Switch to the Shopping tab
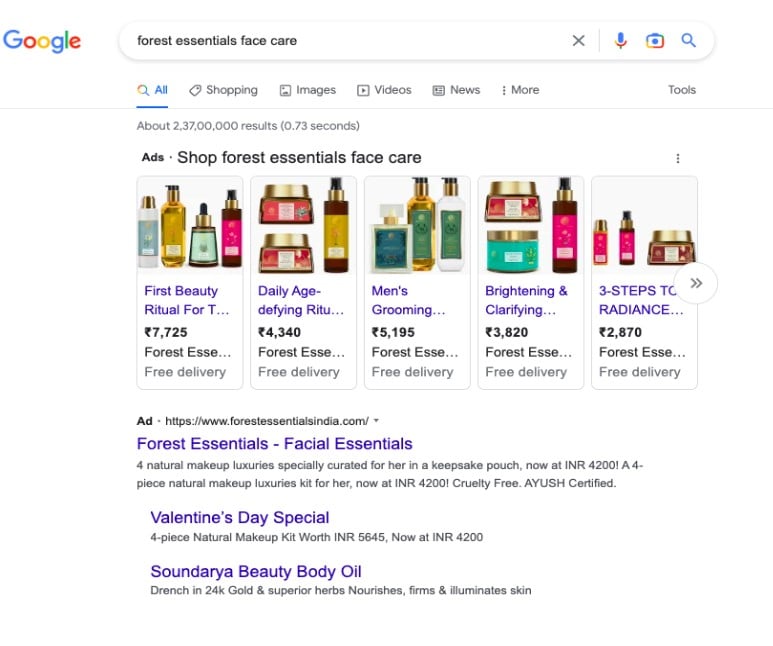The width and height of the screenshot is (773, 646). [223, 90]
